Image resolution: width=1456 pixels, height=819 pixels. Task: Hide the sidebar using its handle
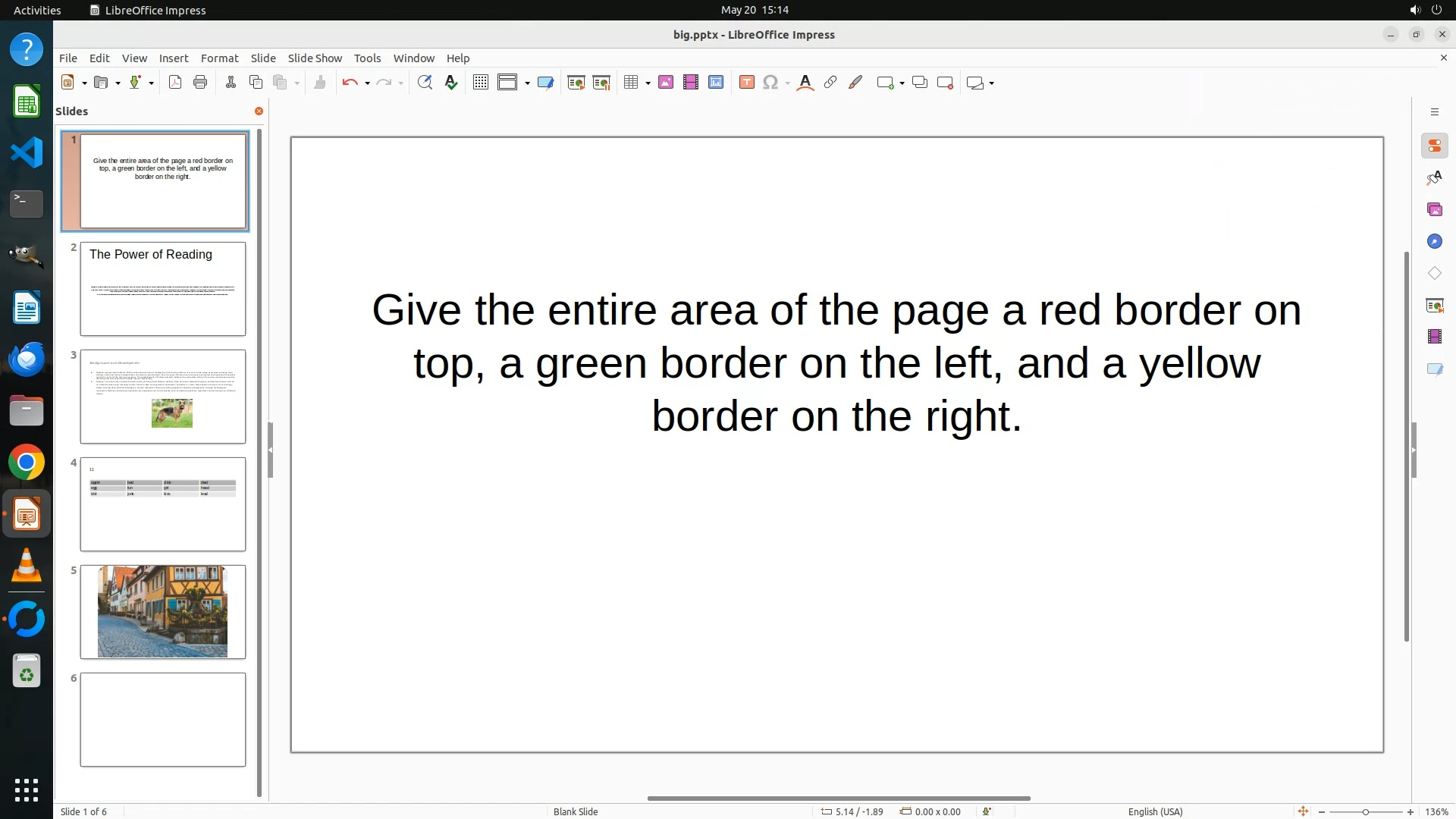1414,450
